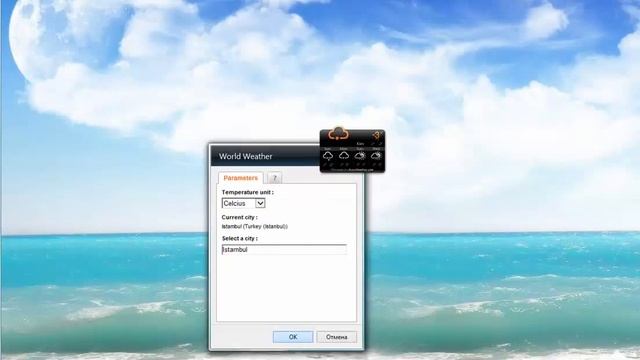Screen dimensions: 640x360
Task: Open the Temperature unit dropdown arrow
Action: [x=260, y=203]
